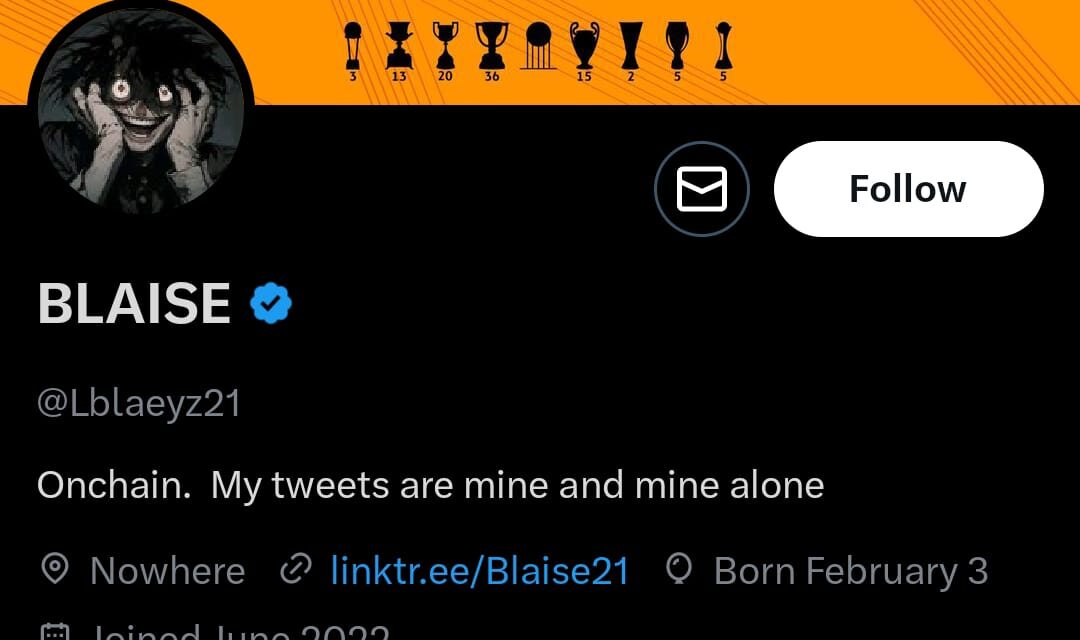The image size is (1080, 640).
Task: Select the banner trophy labeled 20
Action: [445, 45]
